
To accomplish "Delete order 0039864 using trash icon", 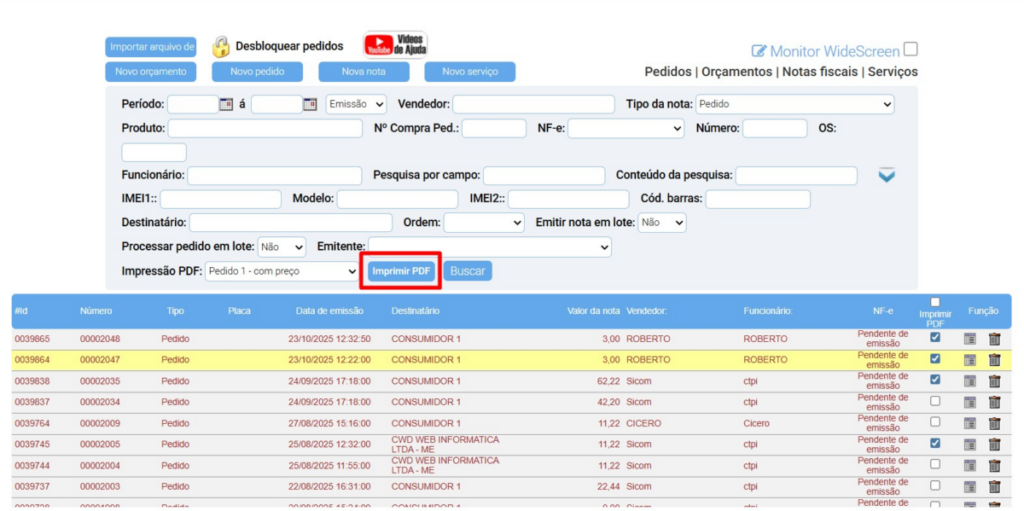I will coord(994,360).
